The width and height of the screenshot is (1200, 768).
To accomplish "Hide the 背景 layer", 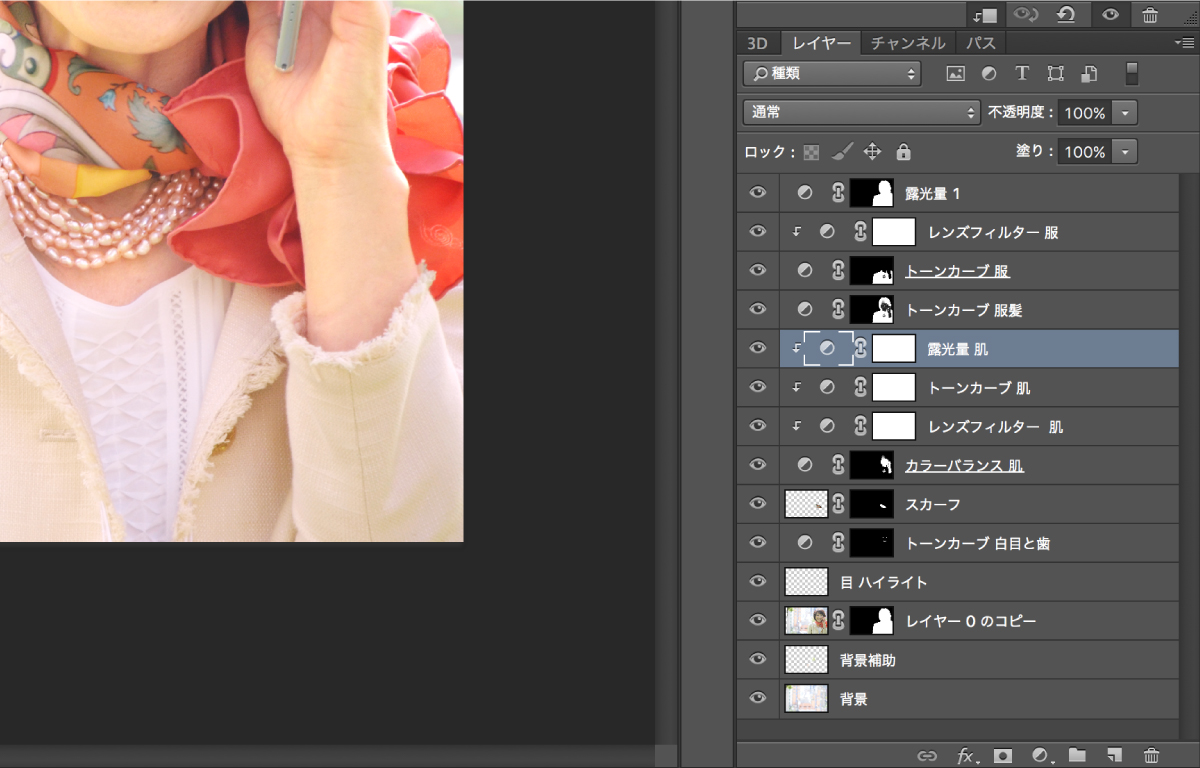I will 757,698.
